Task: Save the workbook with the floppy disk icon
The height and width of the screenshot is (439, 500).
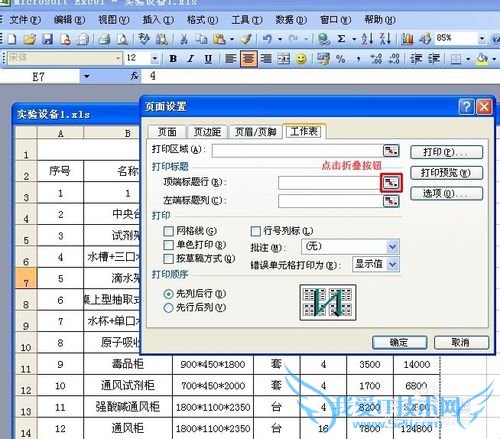Action: 47,39
